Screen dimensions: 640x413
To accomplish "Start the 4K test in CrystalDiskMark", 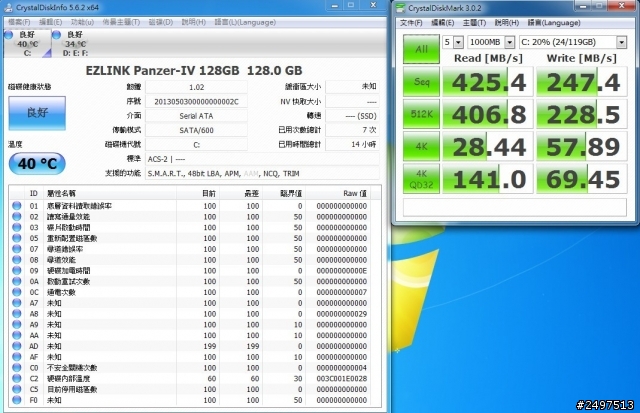I will click(x=421, y=146).
